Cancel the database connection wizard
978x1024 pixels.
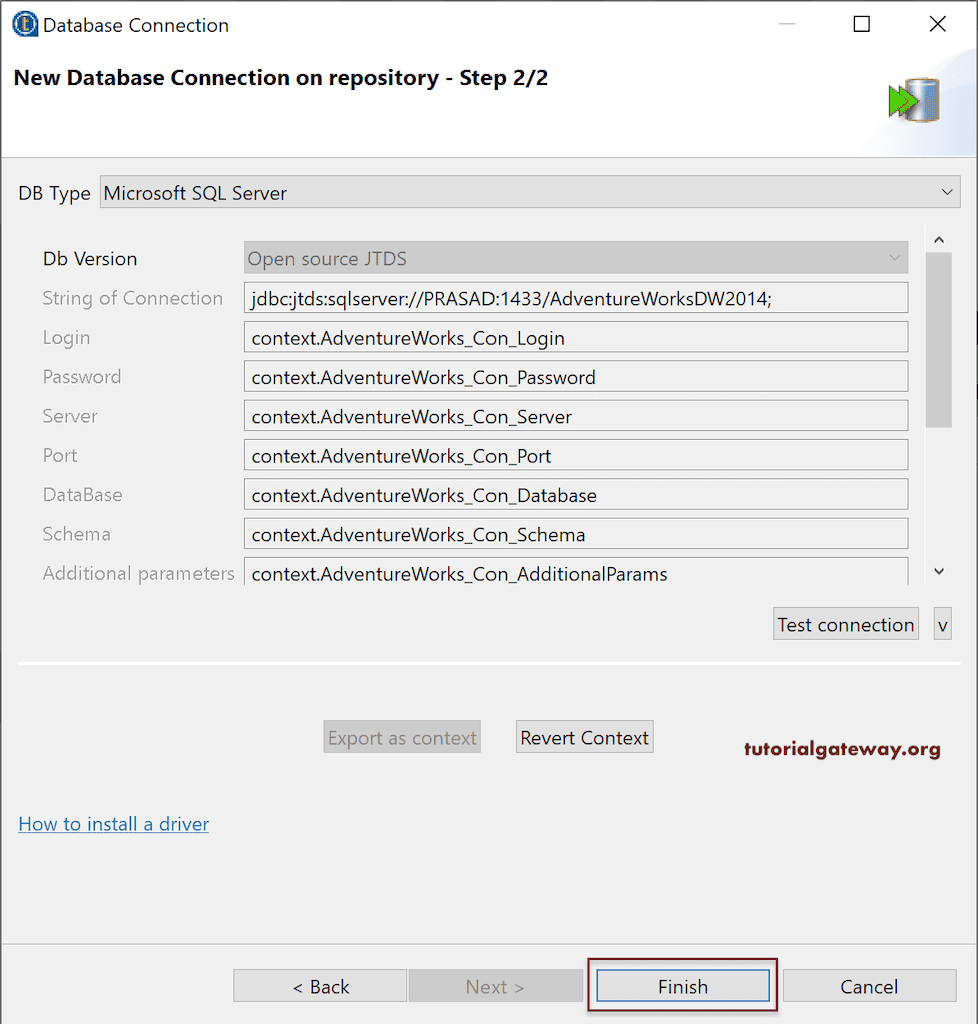point(870,986)
